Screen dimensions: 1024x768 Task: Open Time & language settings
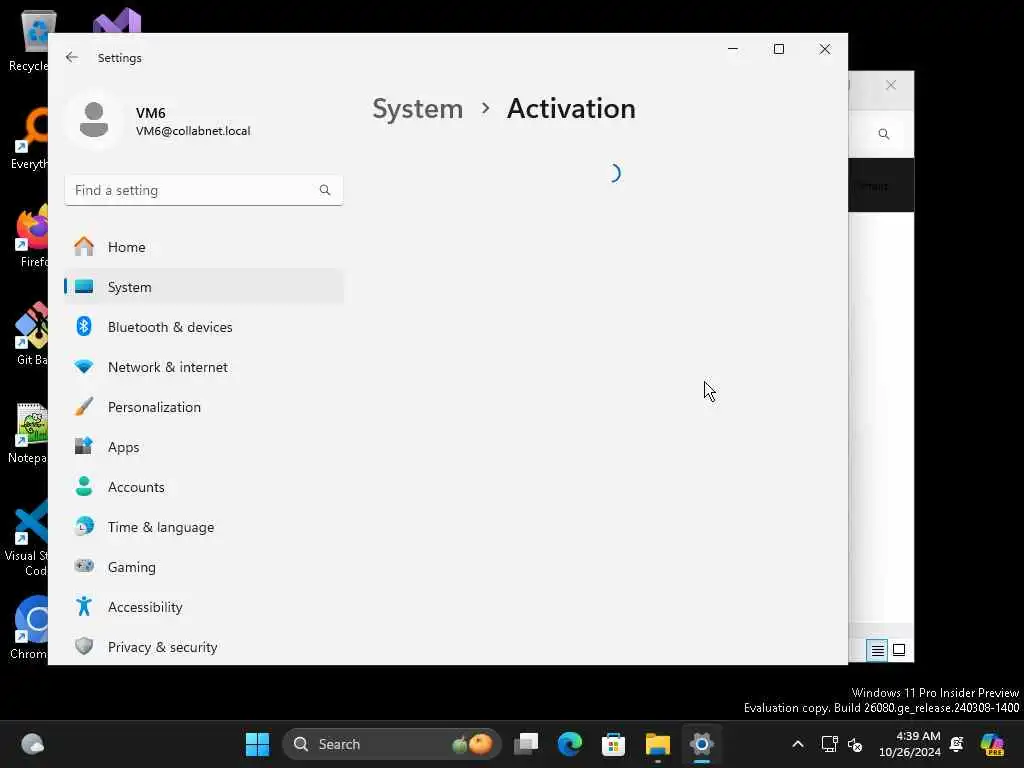pos(204,527)
